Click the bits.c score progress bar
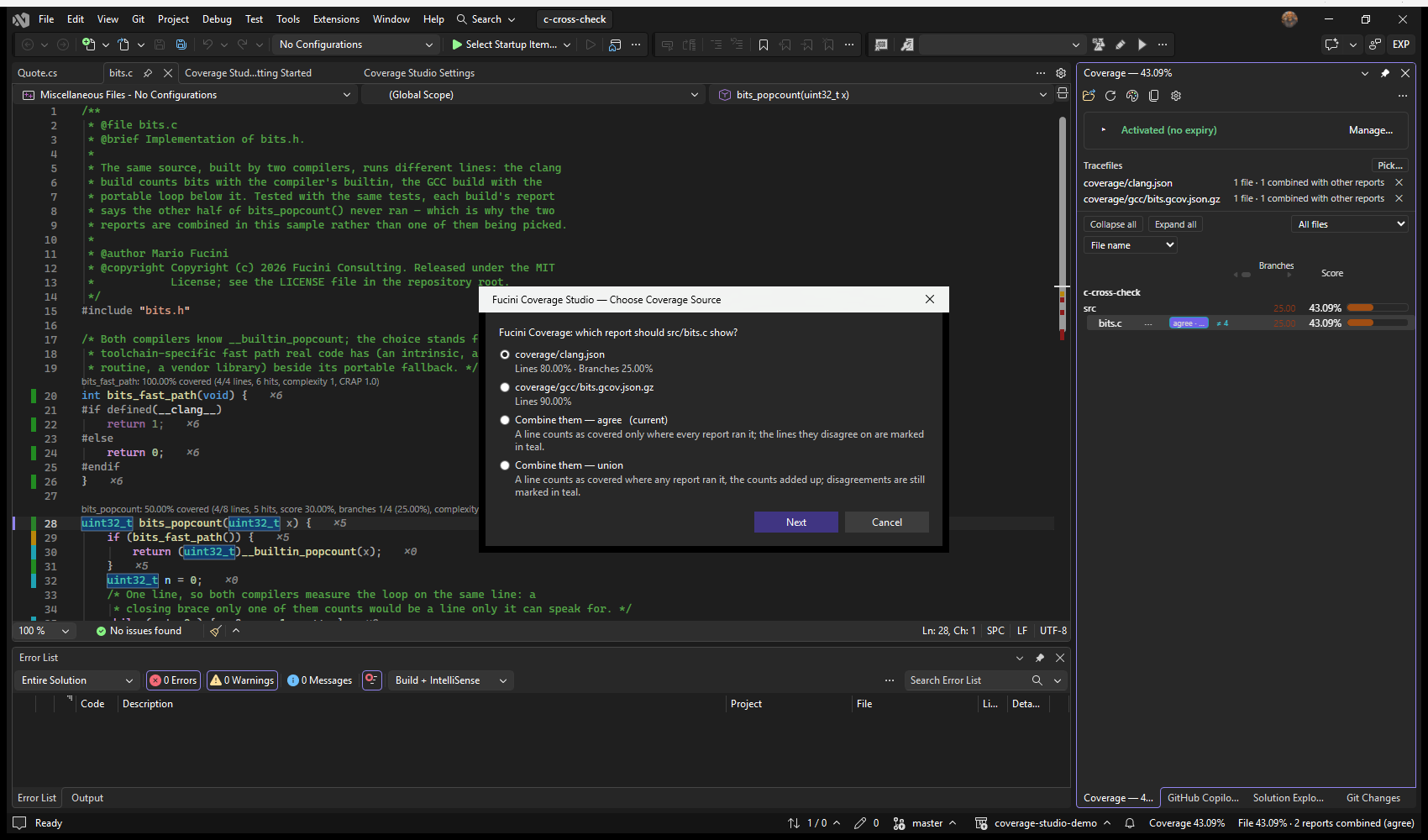The width and height of the screenshot is (1428, 840). click(x=1378, y=323)
